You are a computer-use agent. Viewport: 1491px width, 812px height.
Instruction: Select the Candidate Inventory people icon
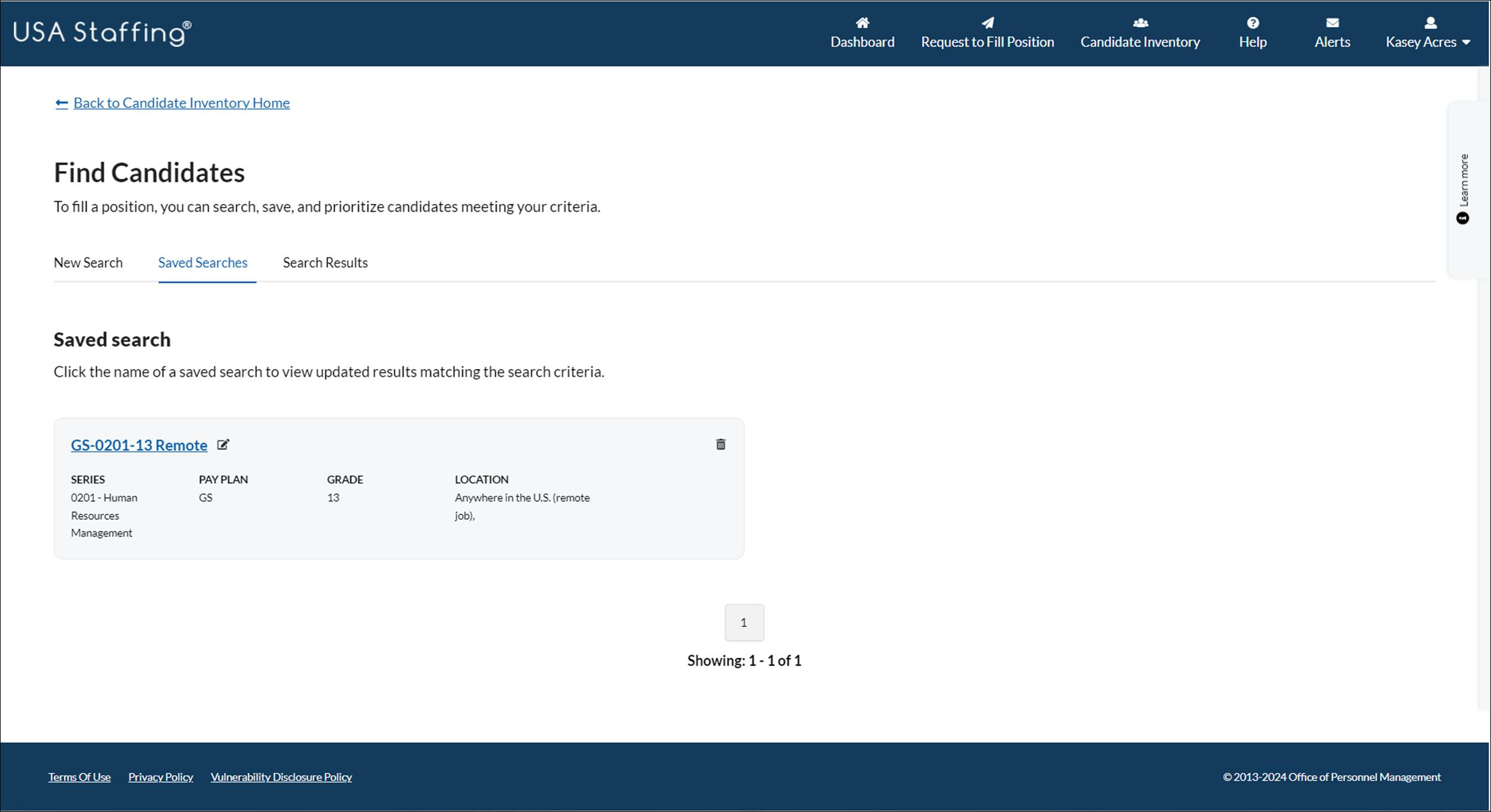1139,23
